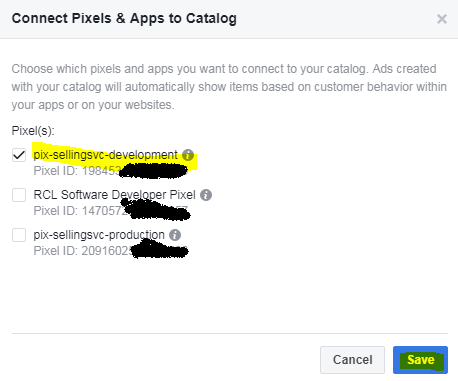Click the Pixel(s): section label
The image size is (458, 381).
(x=33, y=131)
